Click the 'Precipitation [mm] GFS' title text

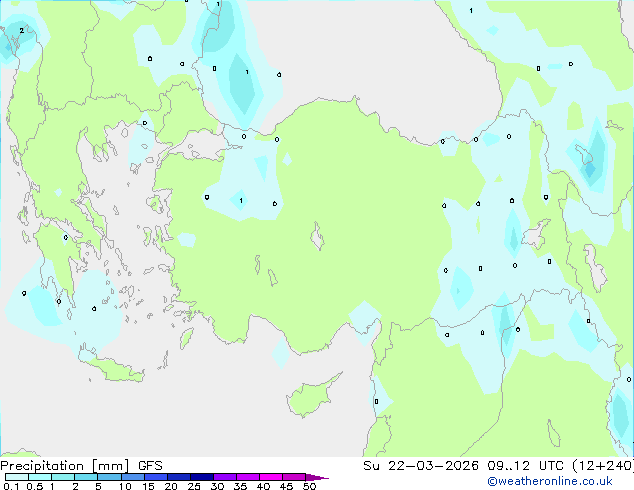tap(81, 466)
